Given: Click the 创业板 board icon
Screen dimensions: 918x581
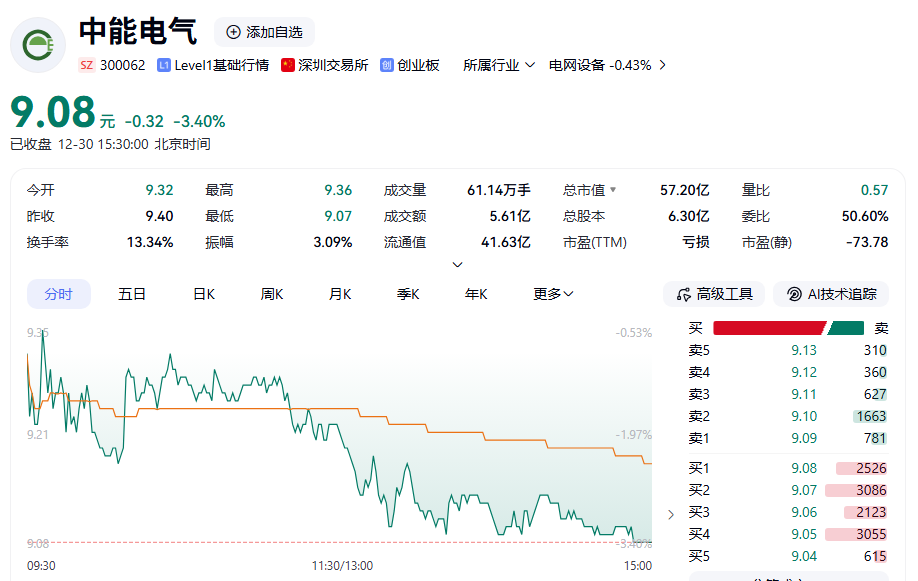Looking at the screenshot, I should pos(386,65).
